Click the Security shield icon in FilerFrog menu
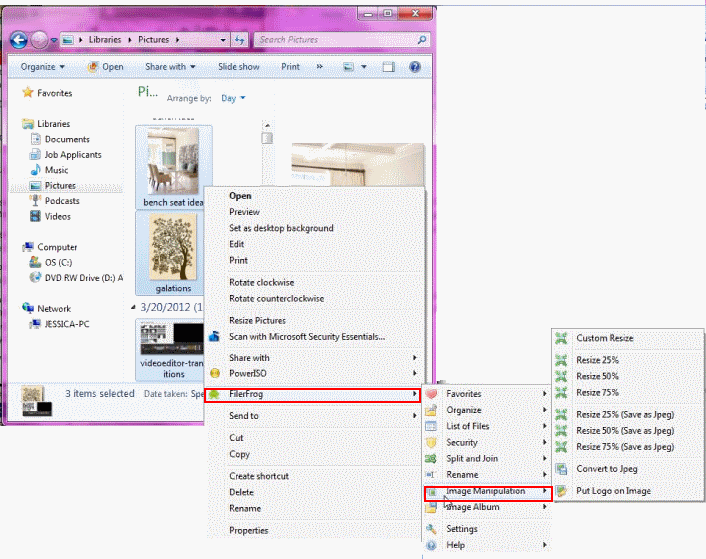This screenshot has height=559, width=706. (432, 442)
